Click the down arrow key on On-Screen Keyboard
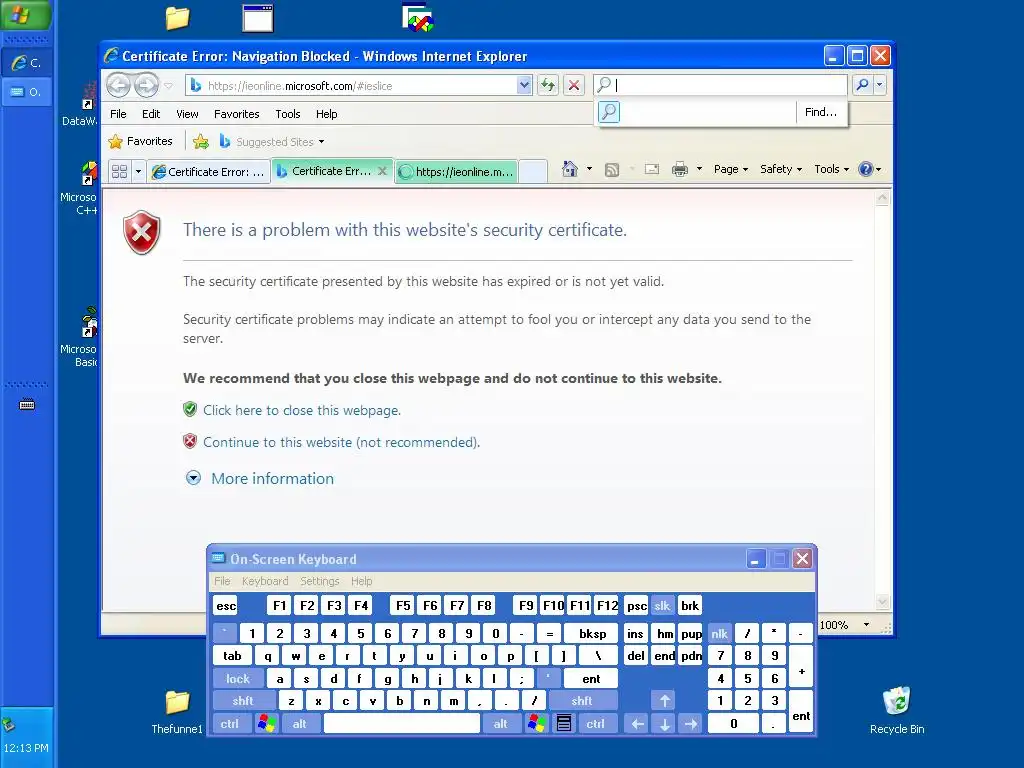Image resolution: width=1024 pixels, height=768 pixels. coord(664,724)
